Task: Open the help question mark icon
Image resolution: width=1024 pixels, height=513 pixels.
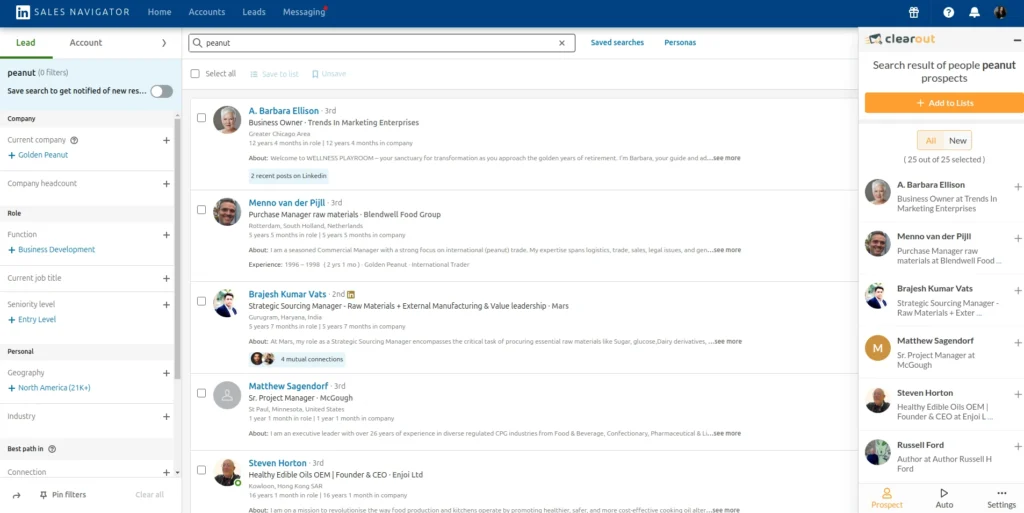Action: 948,12
